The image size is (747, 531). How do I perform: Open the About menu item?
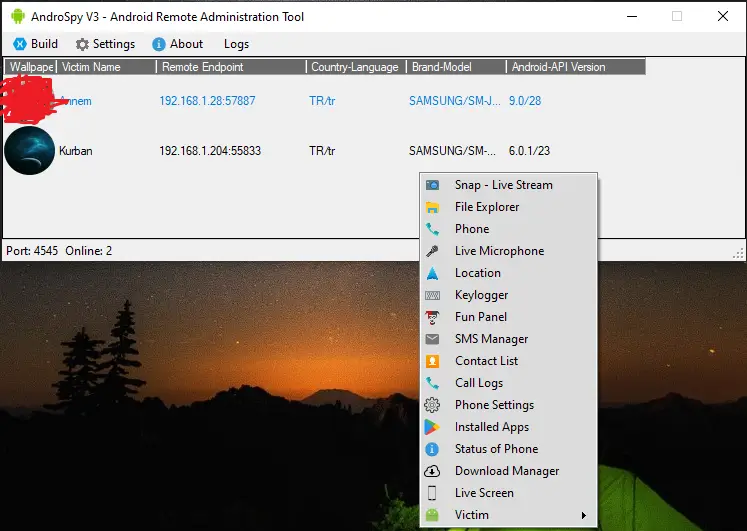[x=177, y=44]
